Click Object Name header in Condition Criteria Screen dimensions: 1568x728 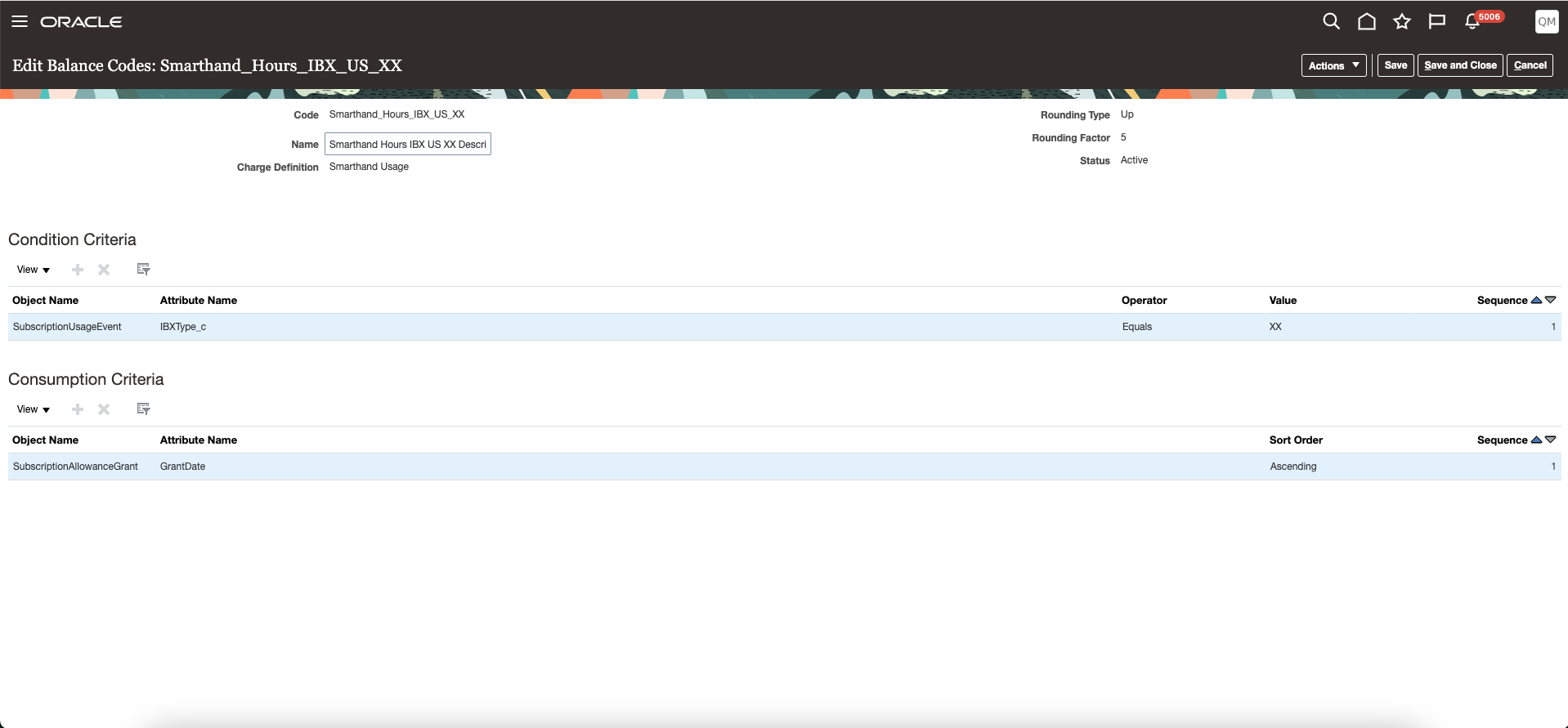(x=46, y=301)
